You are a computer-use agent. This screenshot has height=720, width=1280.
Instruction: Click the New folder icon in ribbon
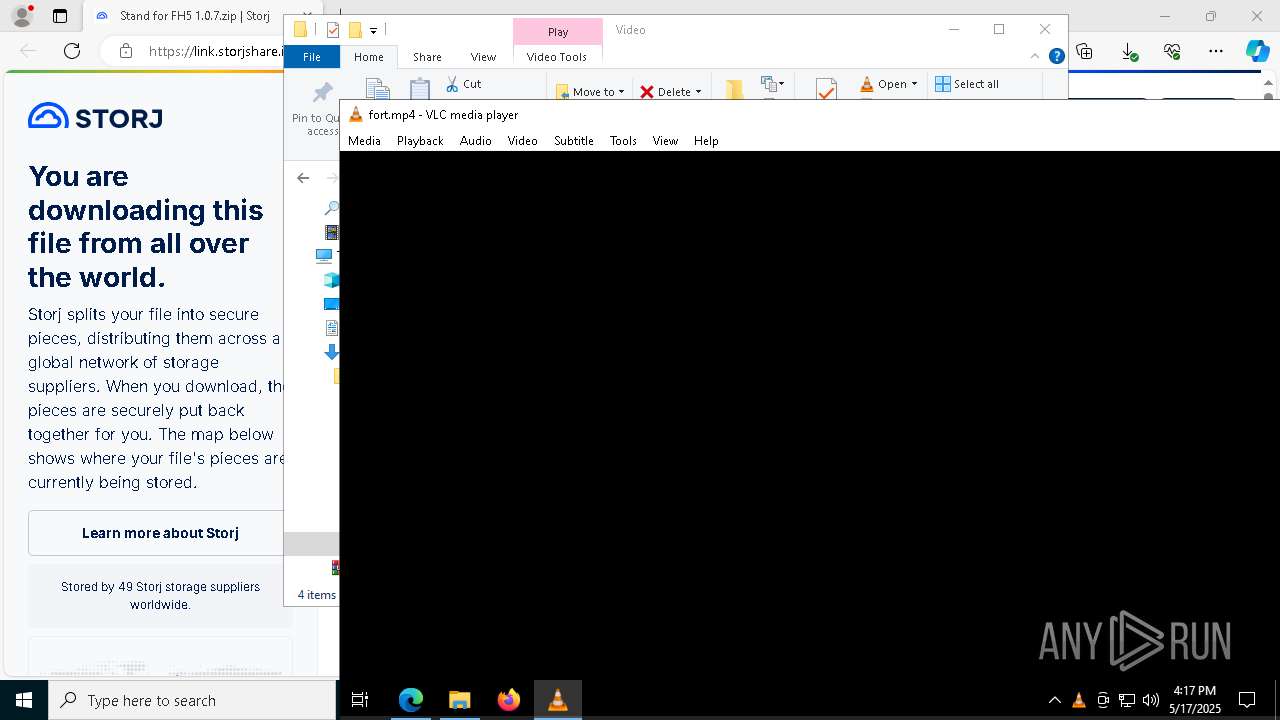(734, 90)
